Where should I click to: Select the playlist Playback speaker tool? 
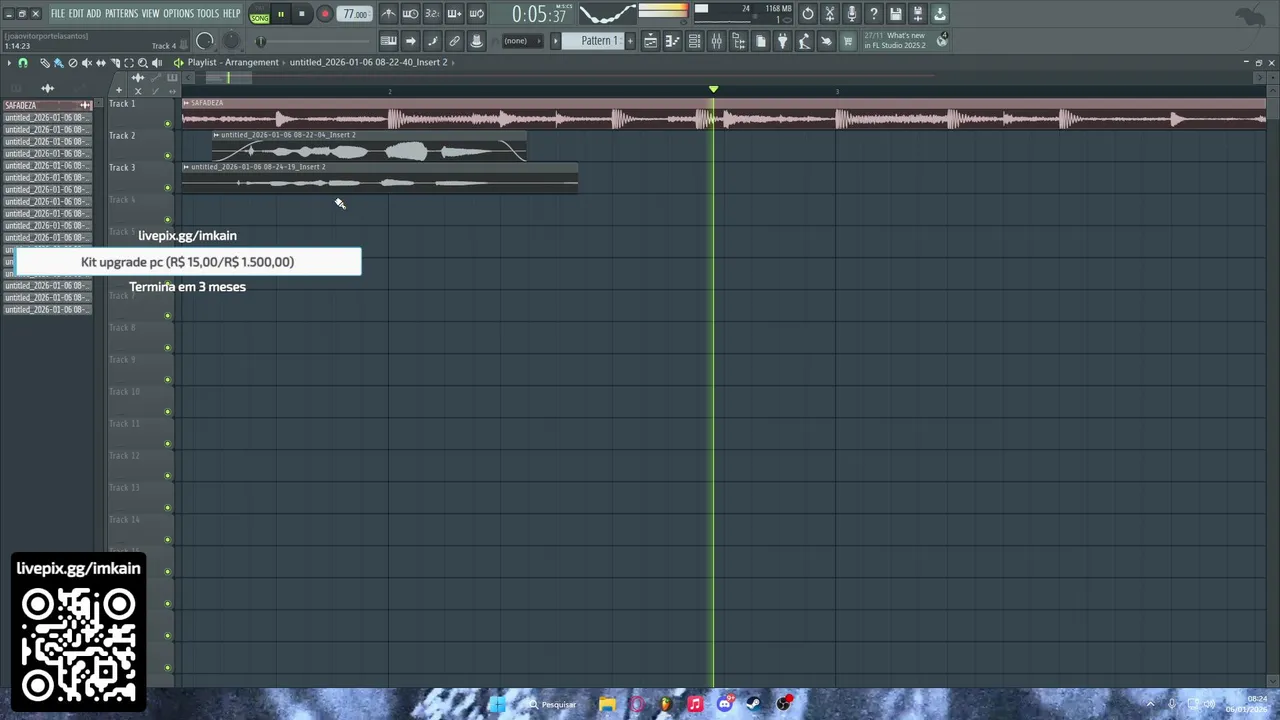pos(157,63)
